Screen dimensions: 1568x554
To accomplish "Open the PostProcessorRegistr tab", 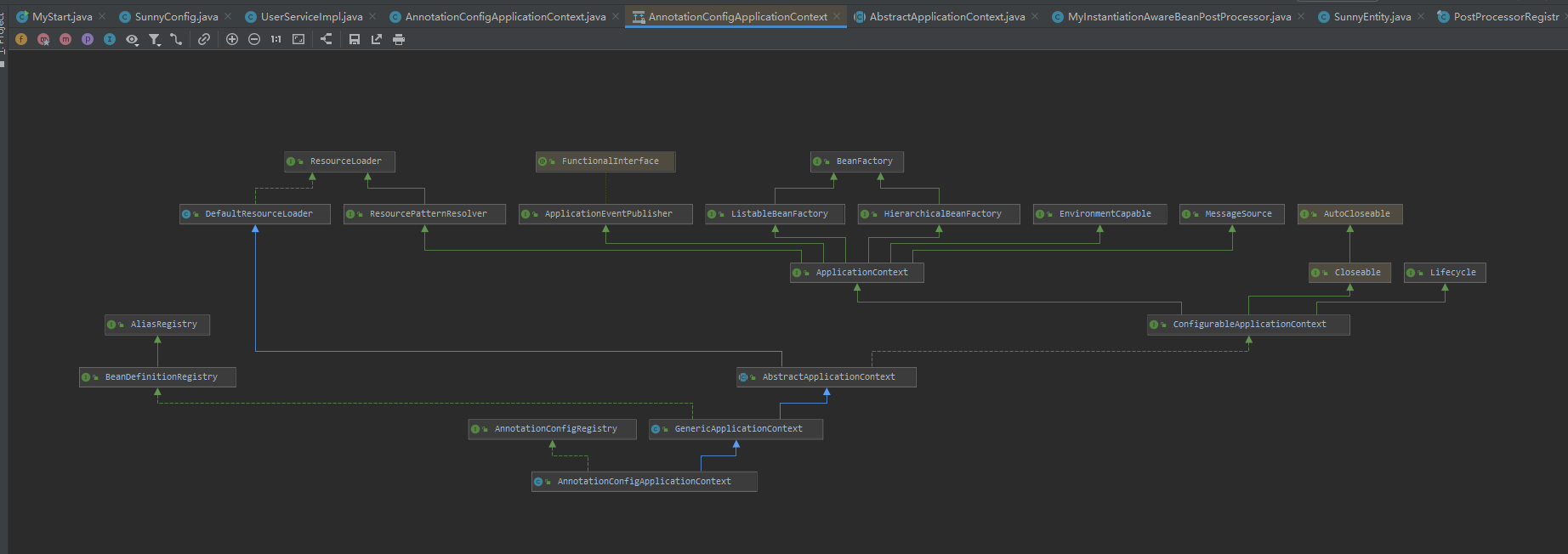I will pyautogui.click(x=1502, y=16).
